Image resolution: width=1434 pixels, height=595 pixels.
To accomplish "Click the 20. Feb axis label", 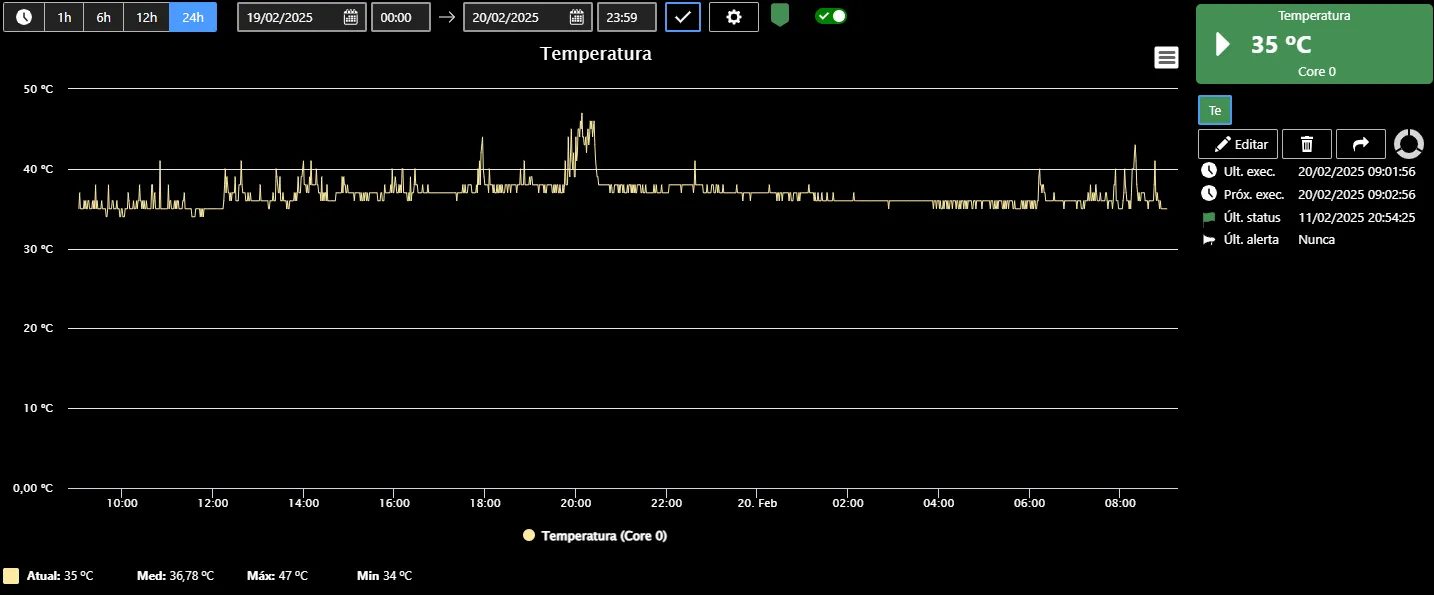I will click(x=757, y=503).
